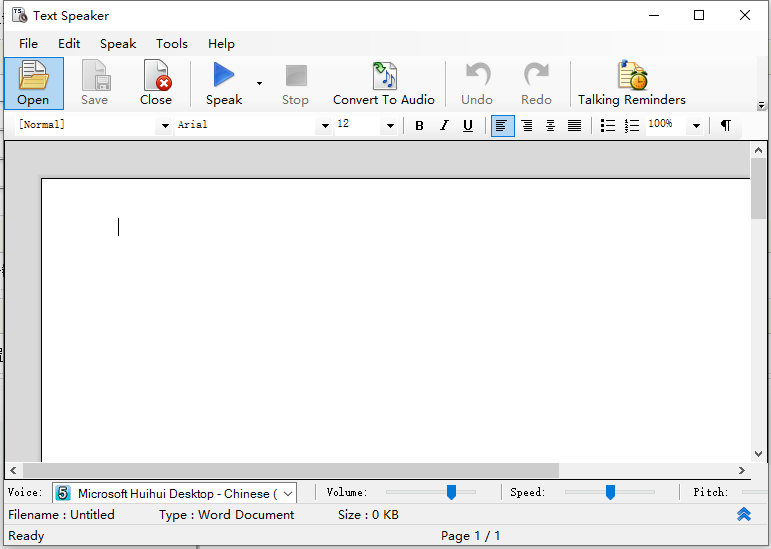This screenshot has height=549, width=771.
Task: Click the Redo arrow icon
Action: pos(536,83)
